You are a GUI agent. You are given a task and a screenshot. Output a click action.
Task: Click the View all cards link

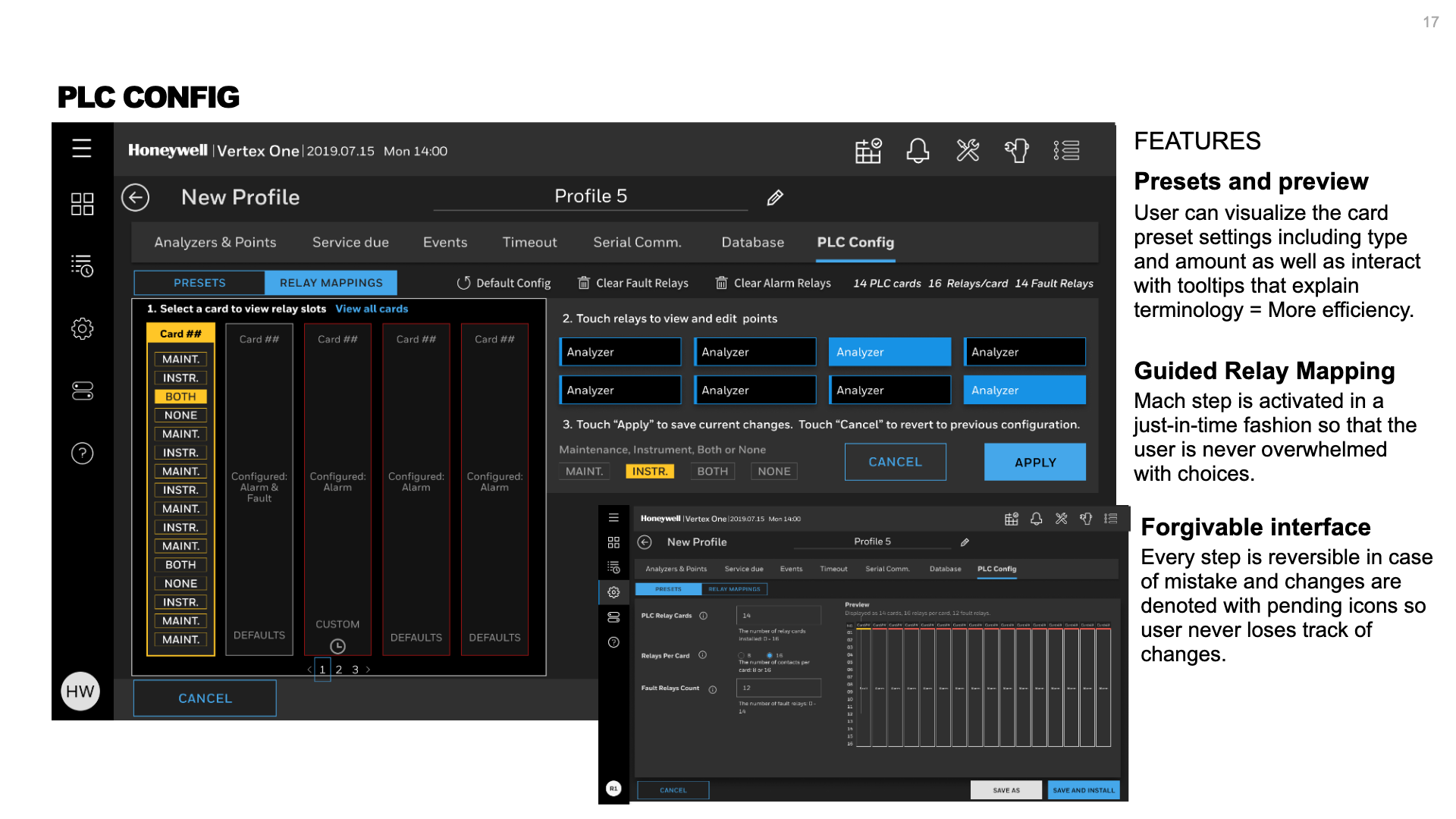[x=372, y=309]
